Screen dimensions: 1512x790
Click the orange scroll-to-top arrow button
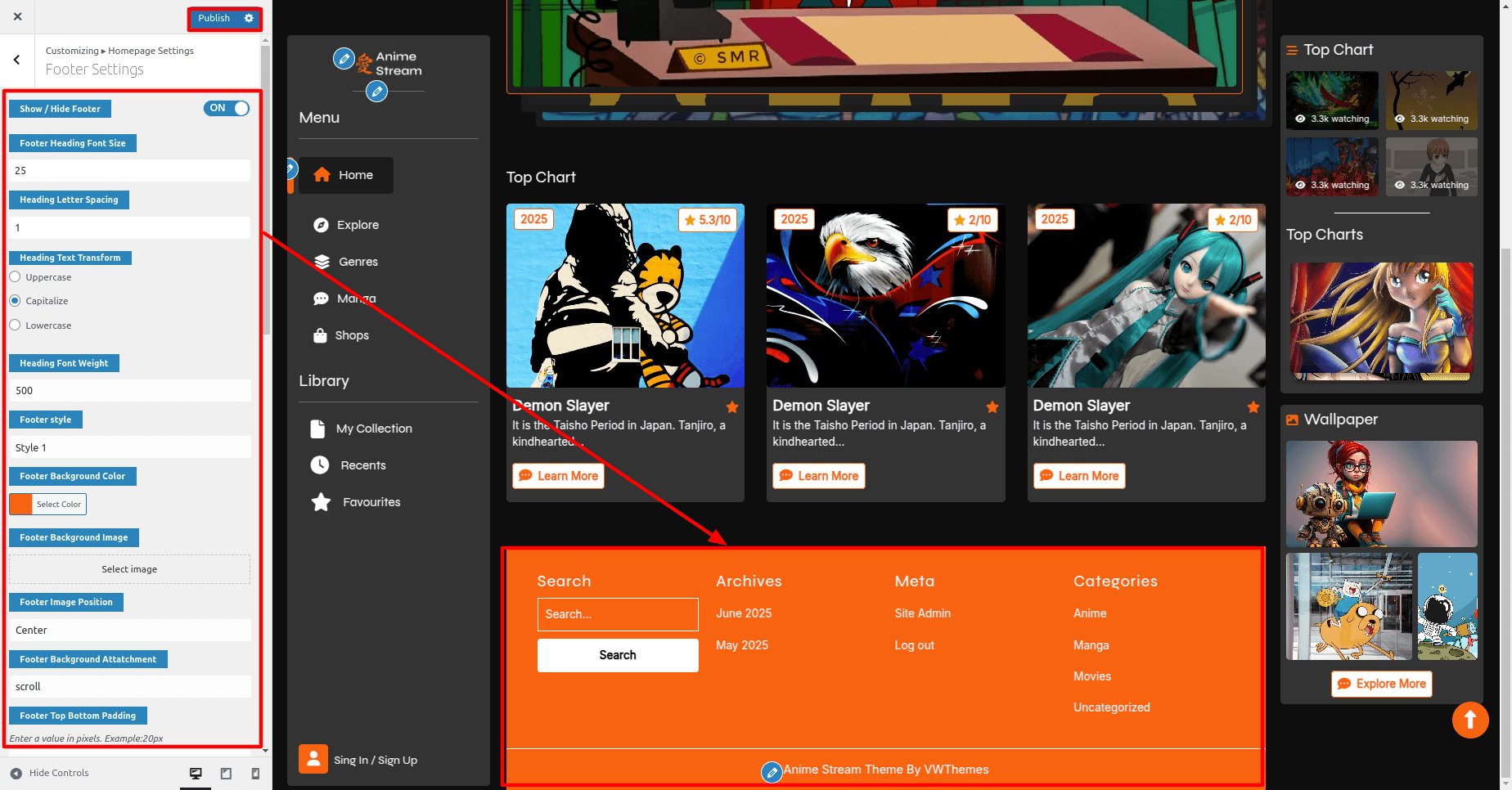[1469, 720]
